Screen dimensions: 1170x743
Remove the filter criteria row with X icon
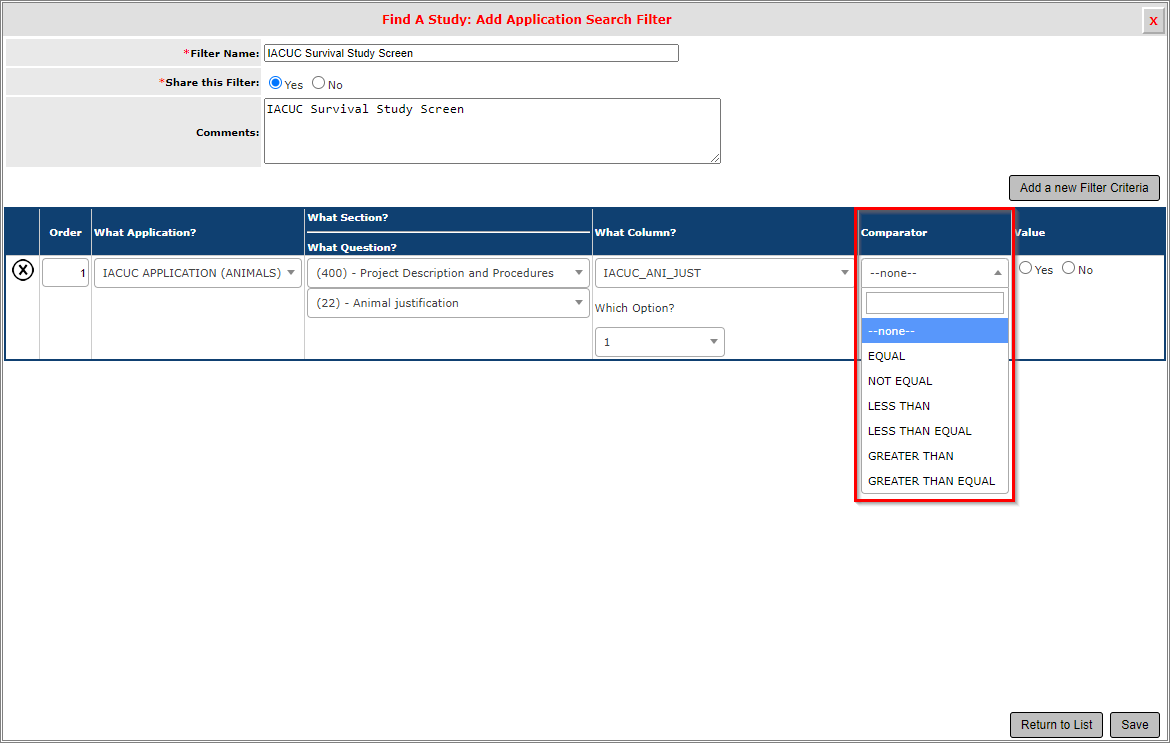[x=23, y=270]
